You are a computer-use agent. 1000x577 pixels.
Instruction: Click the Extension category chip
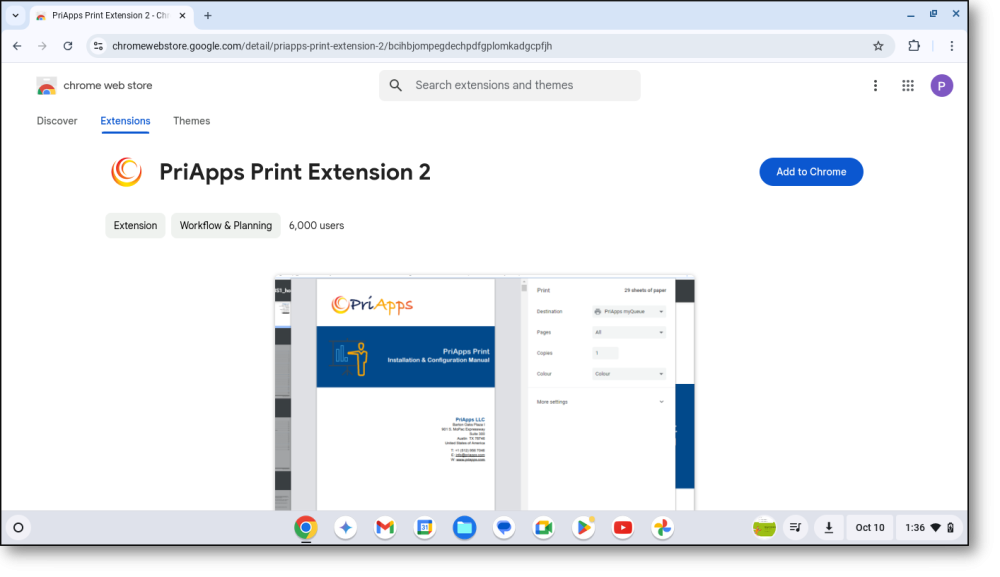point(135,226)
